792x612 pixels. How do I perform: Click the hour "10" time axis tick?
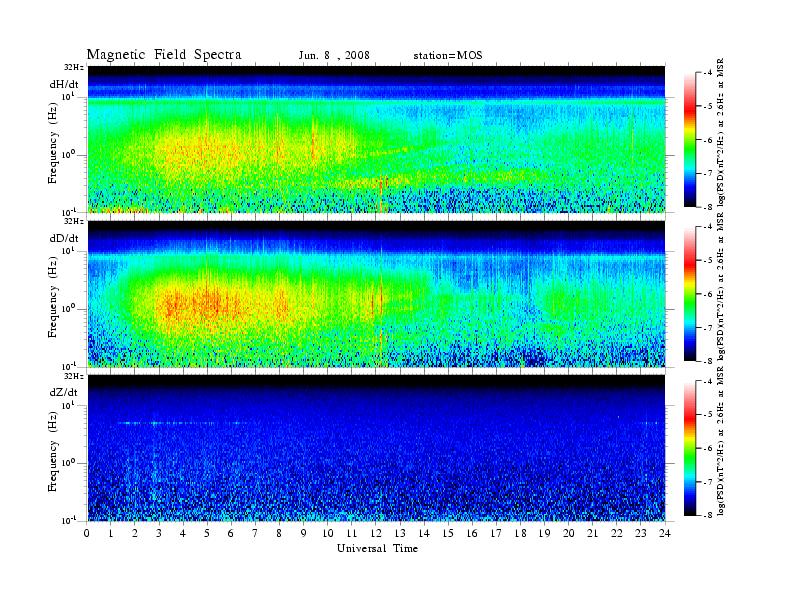(x=328, y=533)
